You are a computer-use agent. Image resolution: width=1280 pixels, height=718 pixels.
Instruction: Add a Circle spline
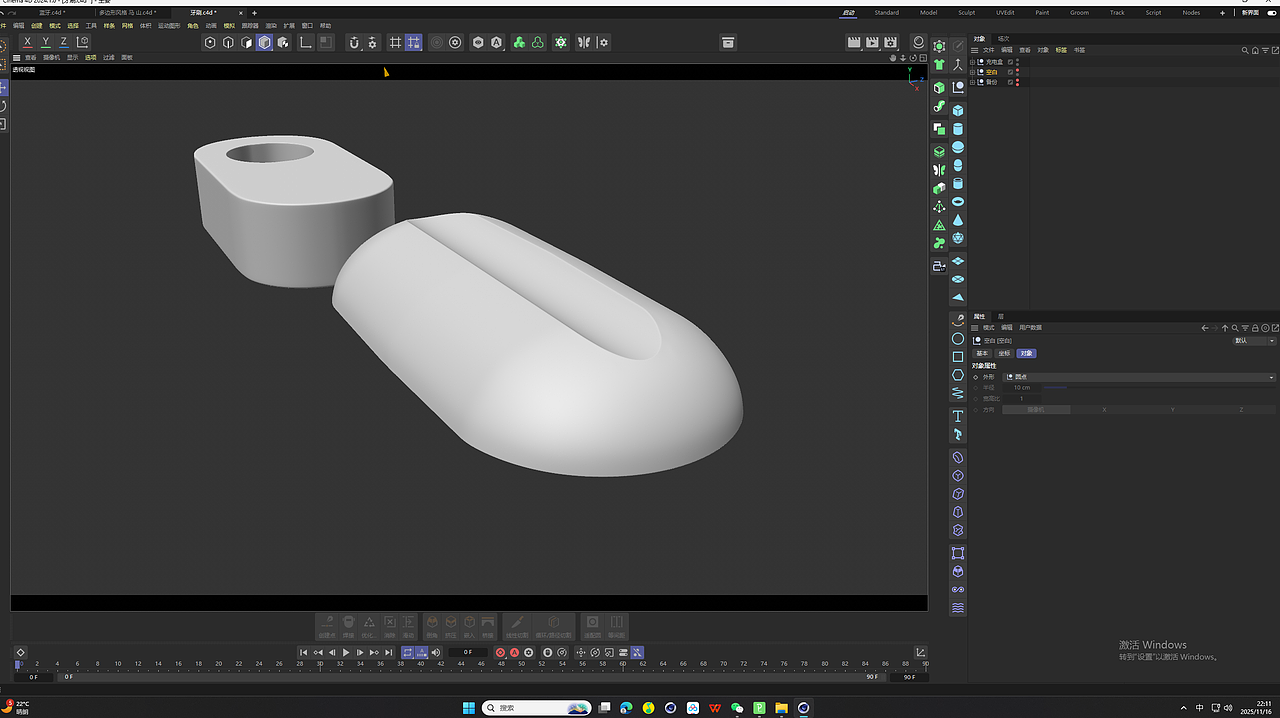pyautogui.click(x=958, y=339)
